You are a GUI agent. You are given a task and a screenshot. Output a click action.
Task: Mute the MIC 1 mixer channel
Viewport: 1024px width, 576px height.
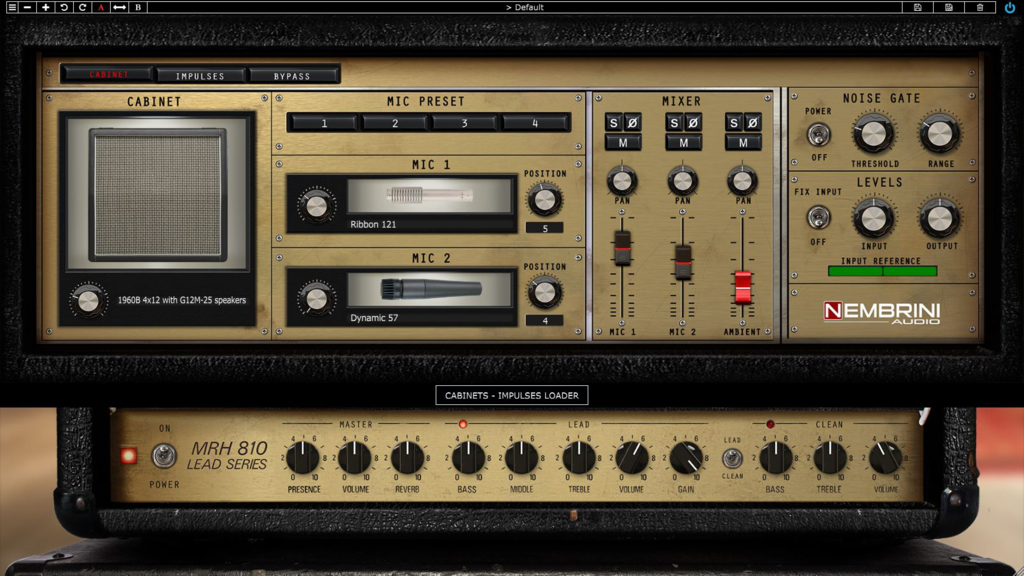pyautogui.click(x=623, y=142)
